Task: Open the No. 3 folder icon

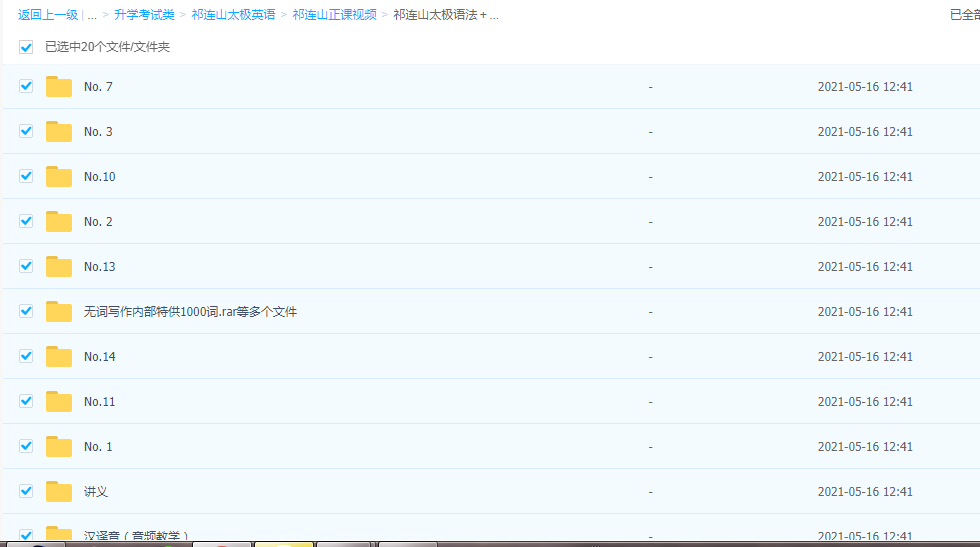Action: pos(59,132)
